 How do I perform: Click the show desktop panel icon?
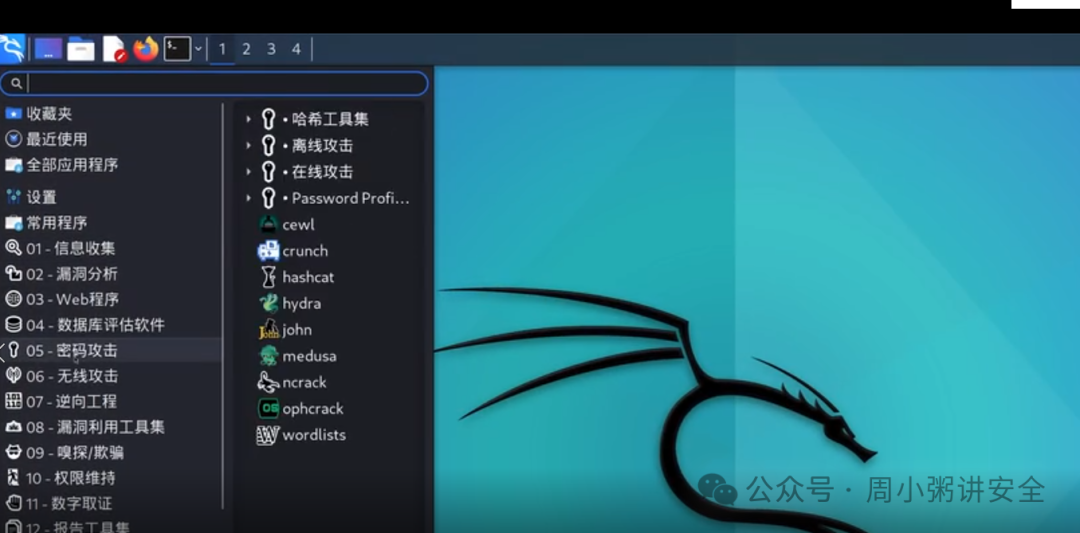point(48,49)
